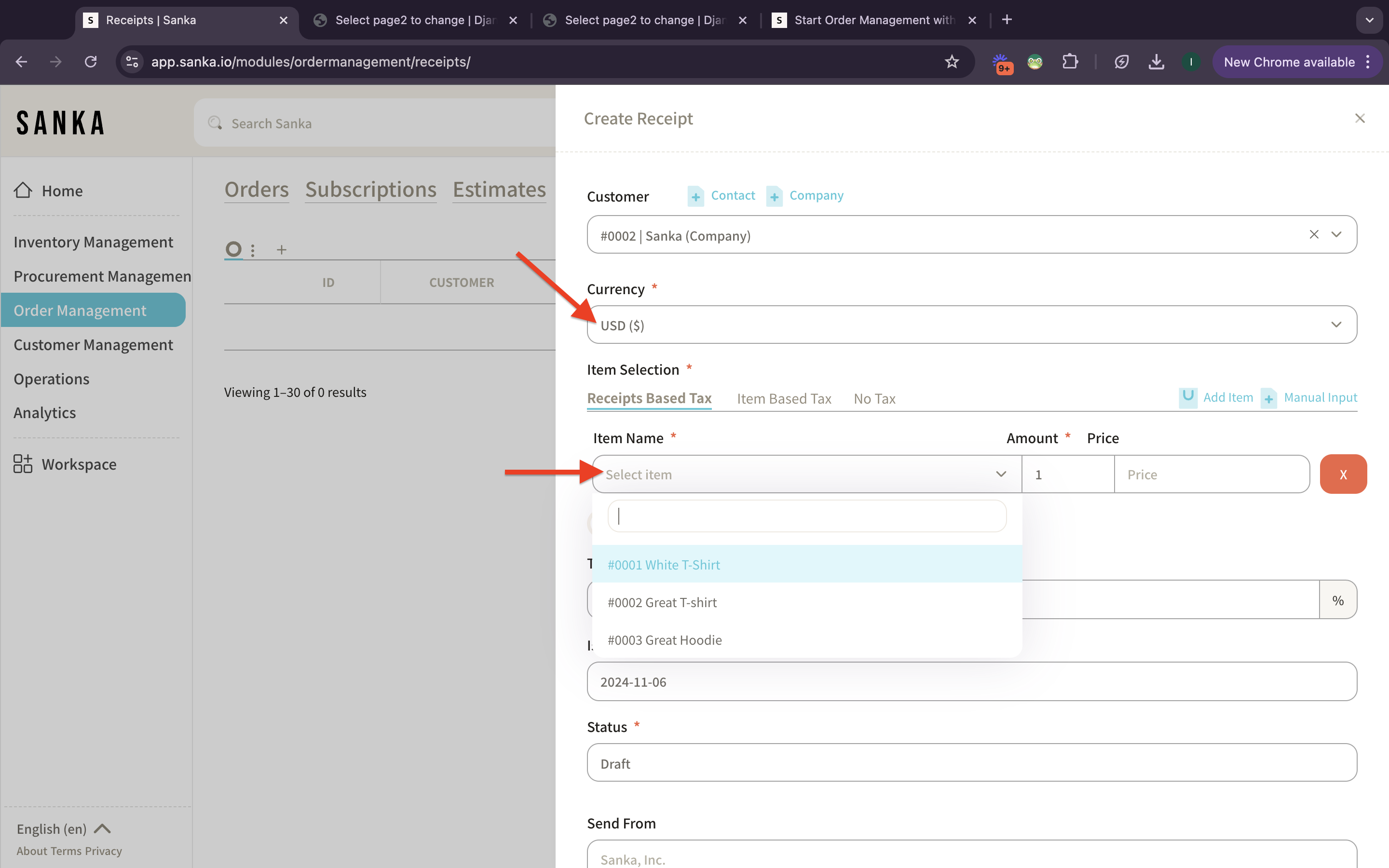Viewport: 1389px width, 868px height.
Task: Open the extensions puzzle icon
Action: [x=1070, y=61]
